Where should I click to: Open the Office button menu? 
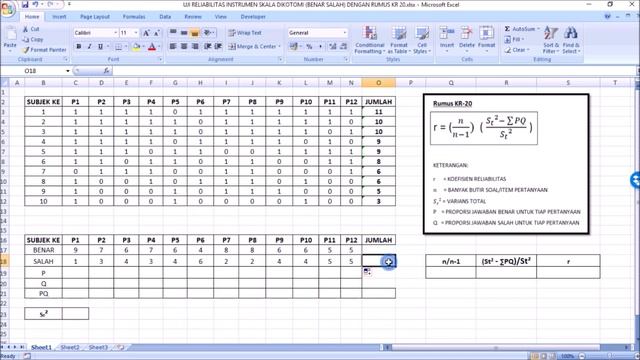7,9
